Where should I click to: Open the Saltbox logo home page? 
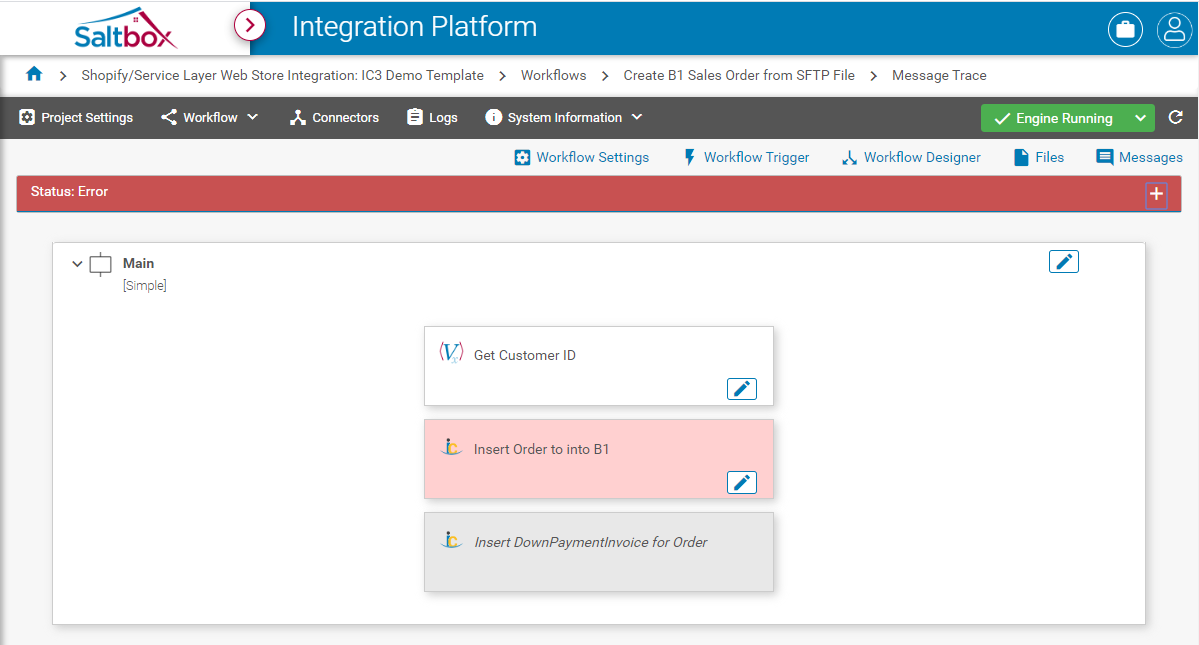126,29
